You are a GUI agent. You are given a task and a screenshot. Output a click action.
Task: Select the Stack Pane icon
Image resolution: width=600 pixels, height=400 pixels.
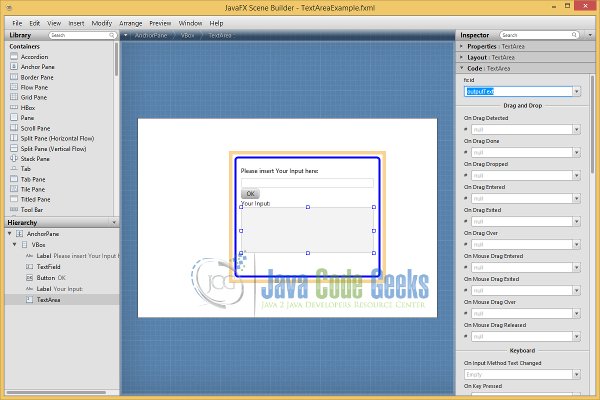[14, 158]
